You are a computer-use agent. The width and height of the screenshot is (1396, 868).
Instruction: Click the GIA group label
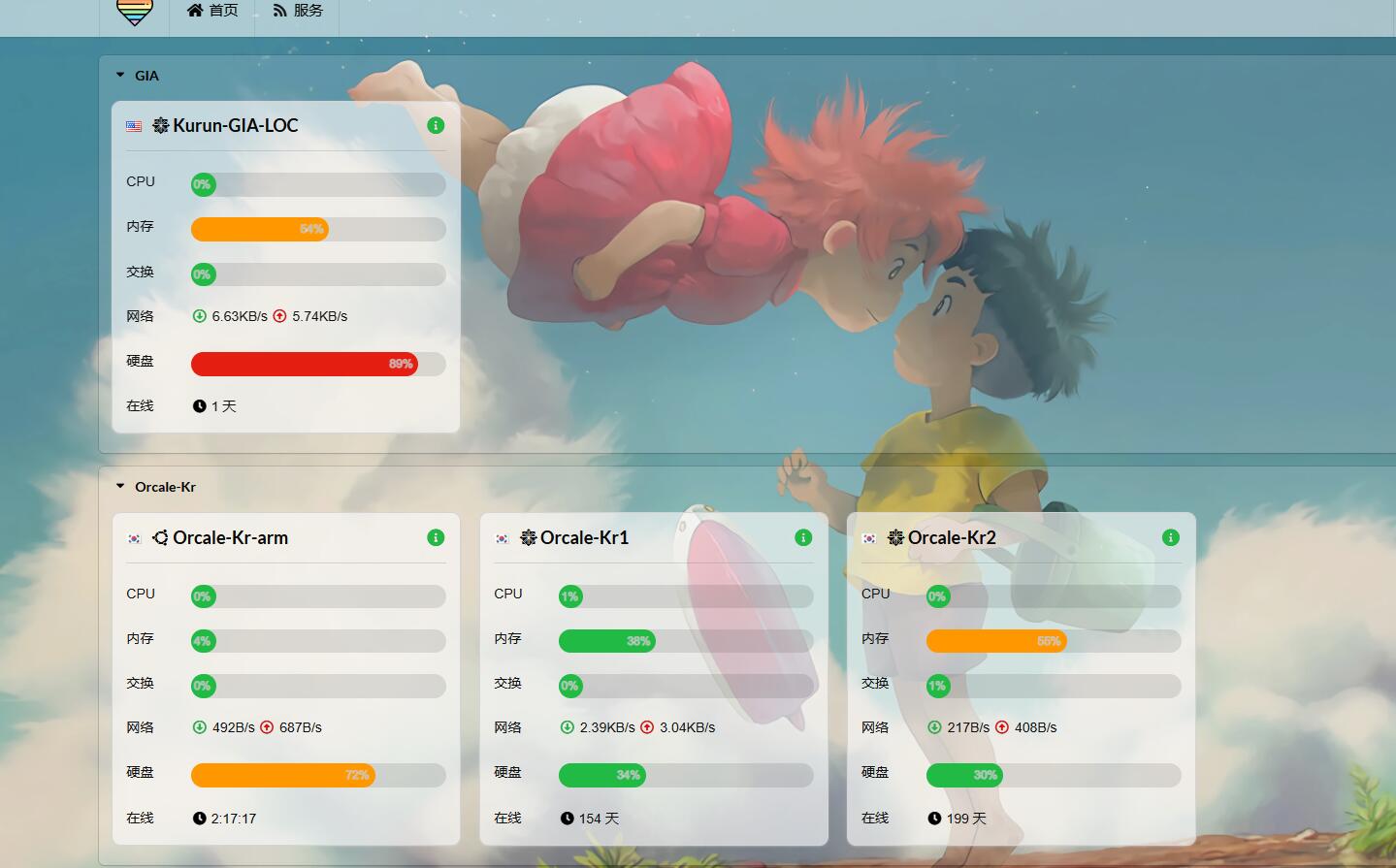coord(146,76)
